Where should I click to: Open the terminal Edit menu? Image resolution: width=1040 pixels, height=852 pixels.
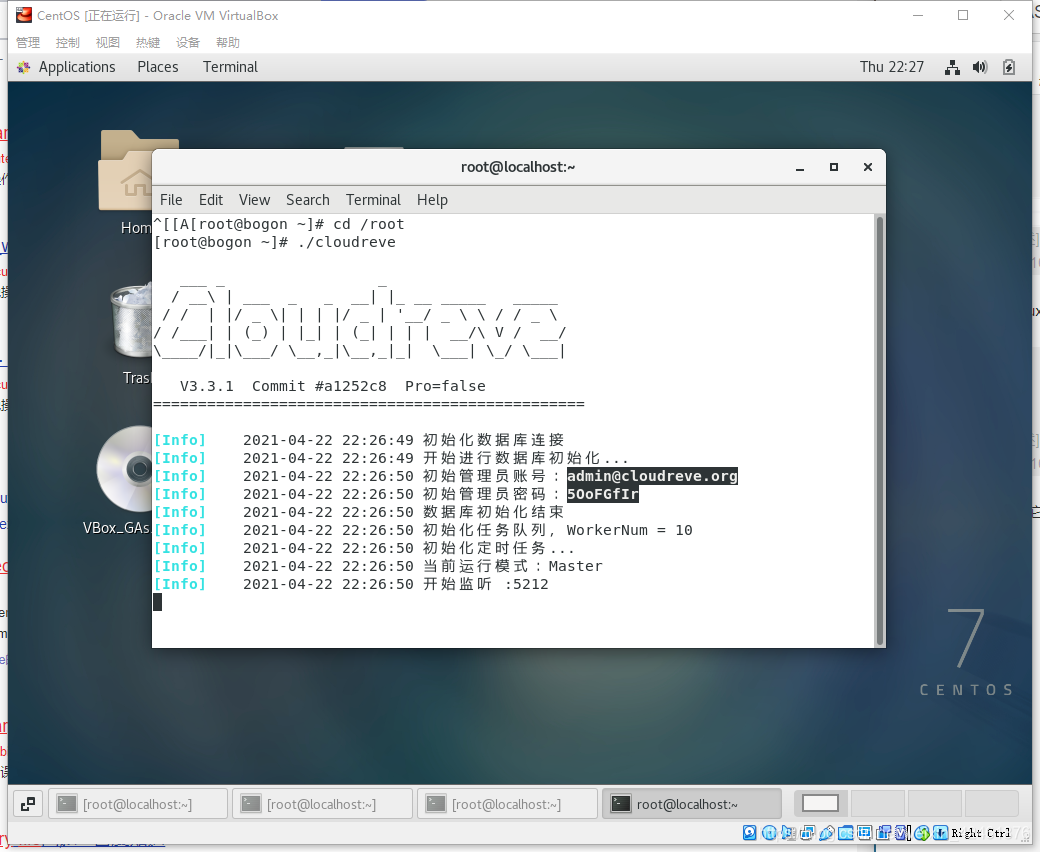click(x=211, y=200)
